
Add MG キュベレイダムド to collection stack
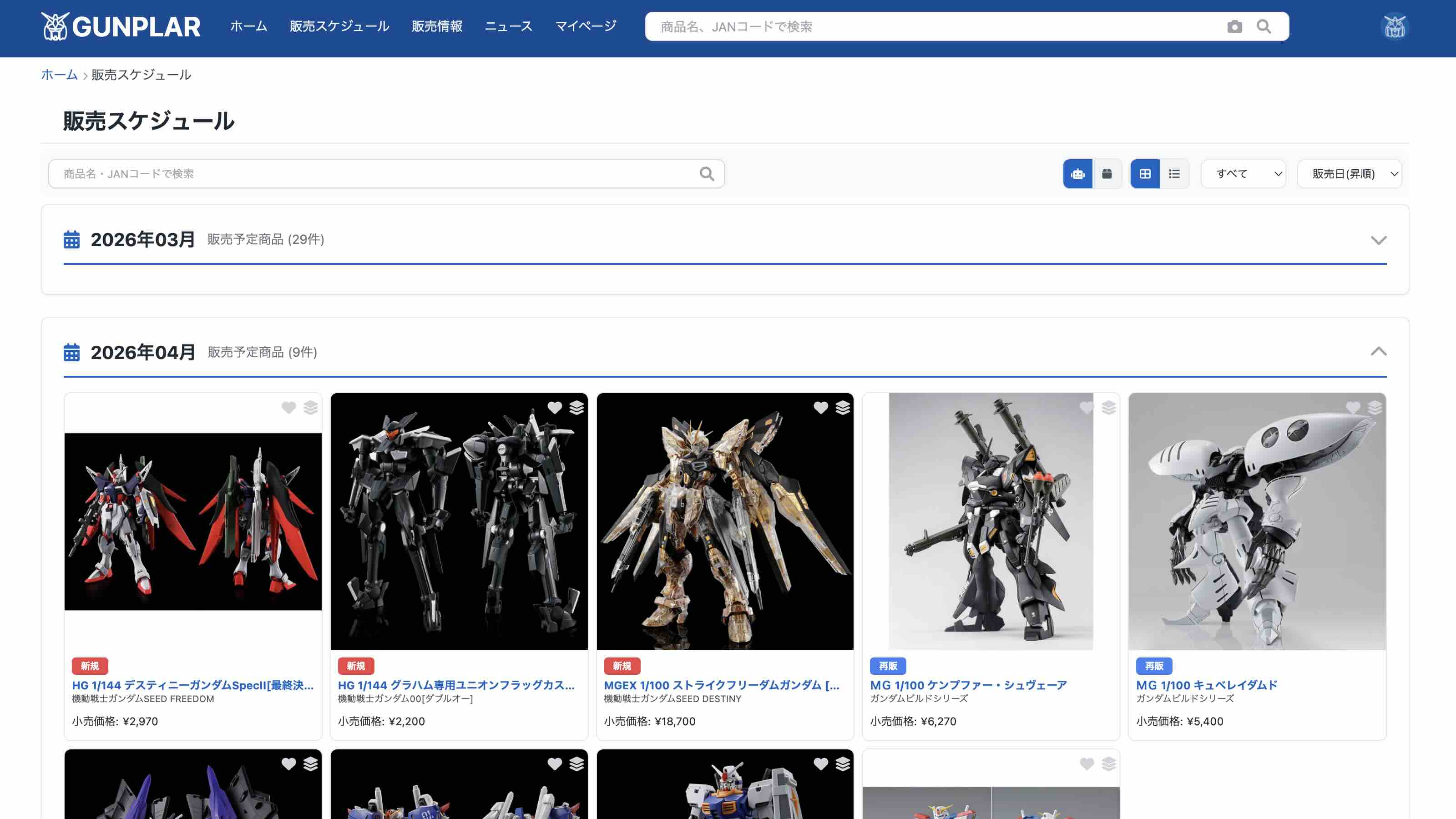pos(1375,408)
